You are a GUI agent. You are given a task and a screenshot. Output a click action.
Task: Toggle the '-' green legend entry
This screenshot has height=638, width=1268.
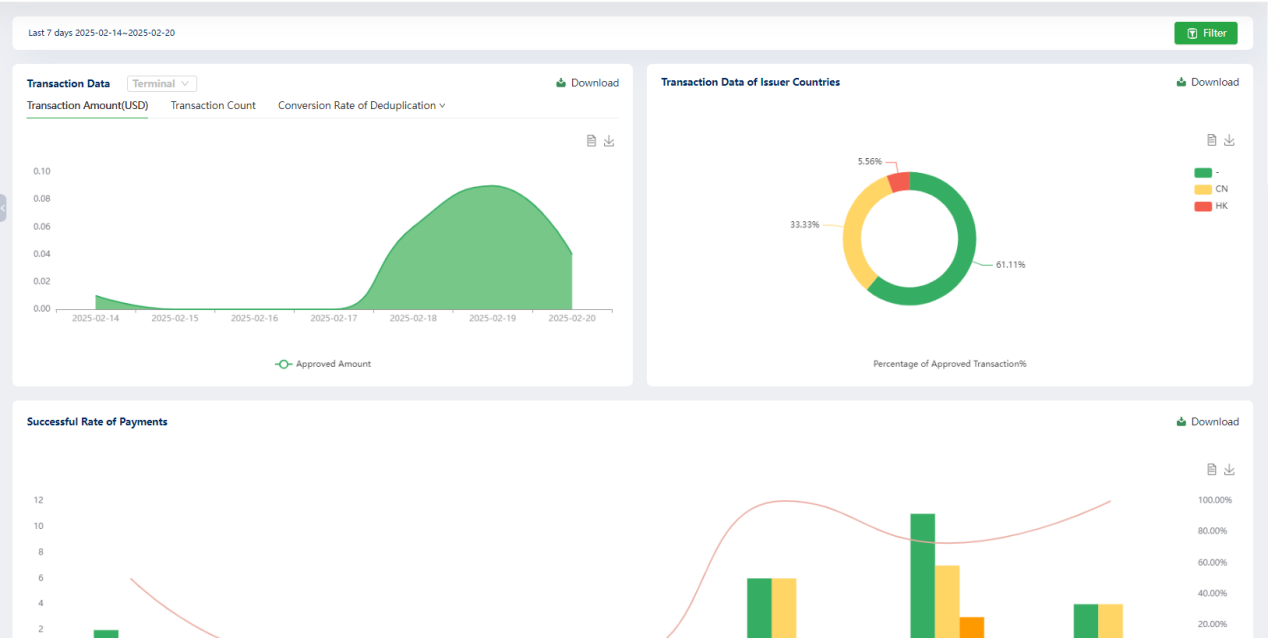tap(1207, 172)
